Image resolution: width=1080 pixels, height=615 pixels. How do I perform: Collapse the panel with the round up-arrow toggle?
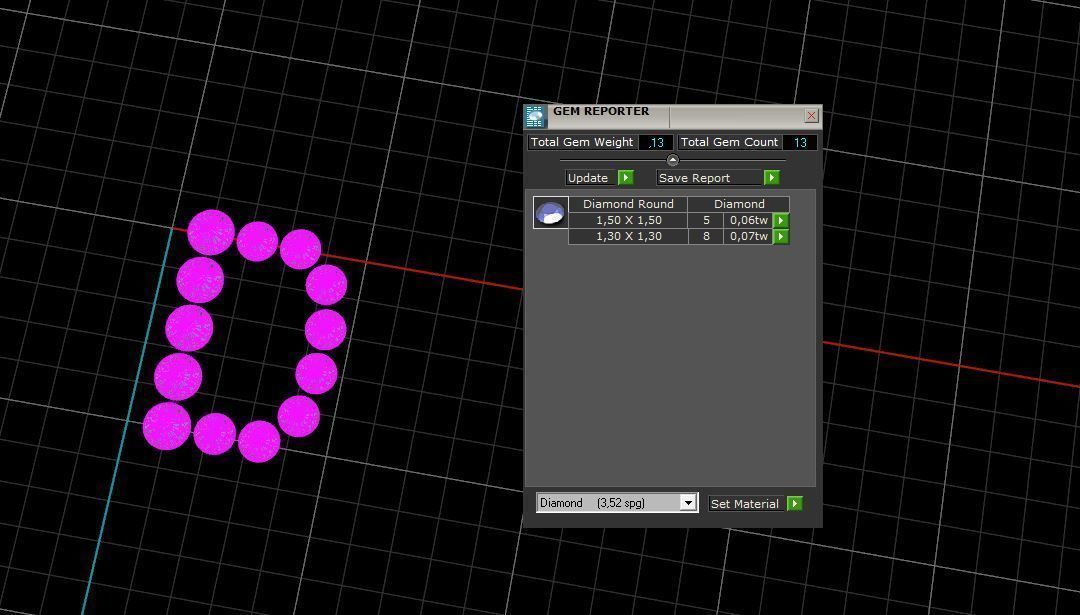[x=673, y=160]
